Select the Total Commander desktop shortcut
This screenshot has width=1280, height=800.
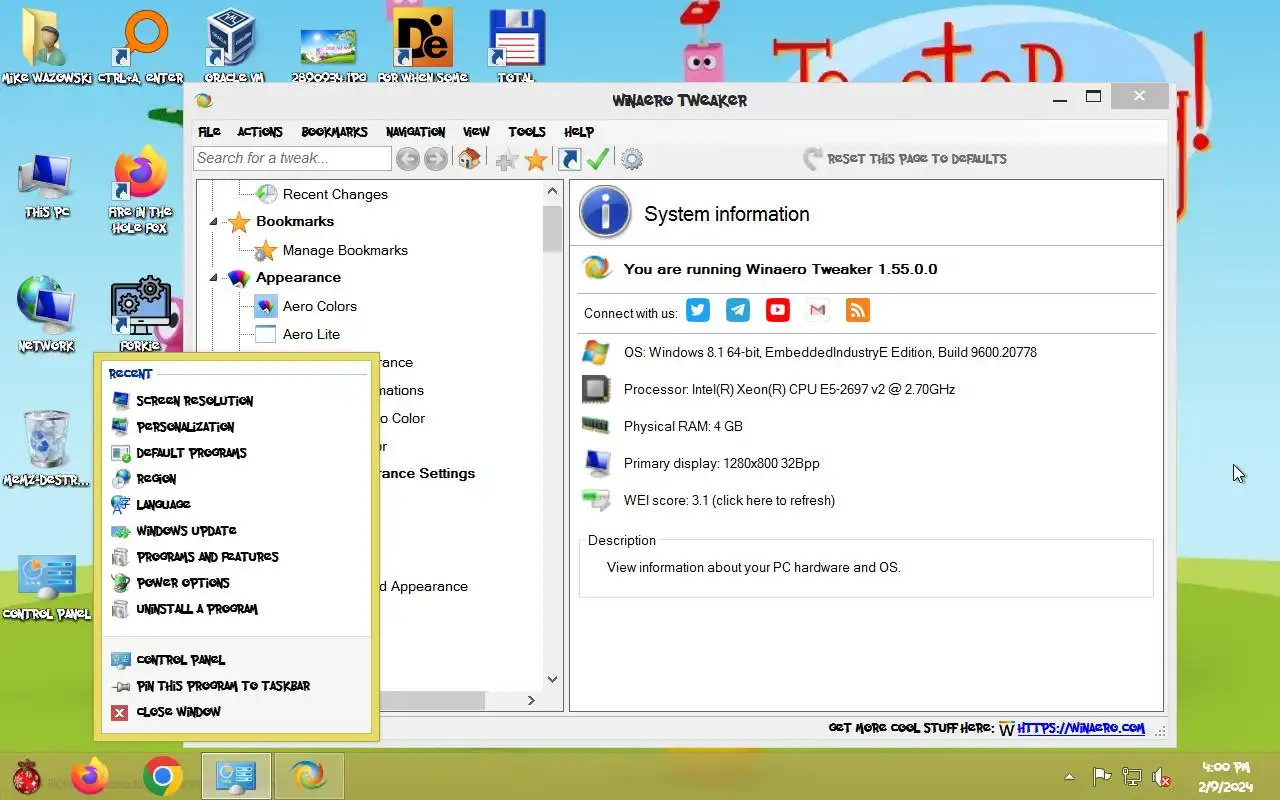tap(516, 46)
